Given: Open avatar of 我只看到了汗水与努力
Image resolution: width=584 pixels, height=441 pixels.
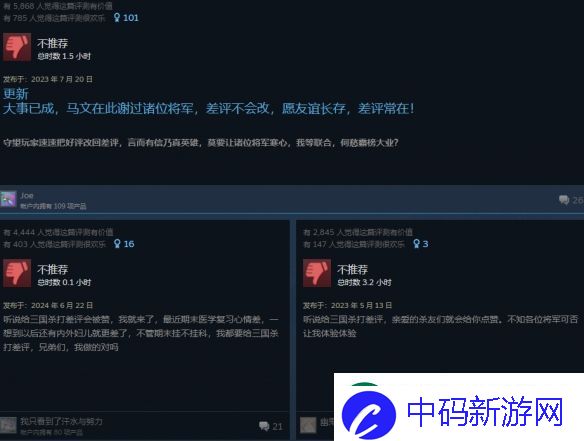Looking at the screenshot, I should (8, 425).
